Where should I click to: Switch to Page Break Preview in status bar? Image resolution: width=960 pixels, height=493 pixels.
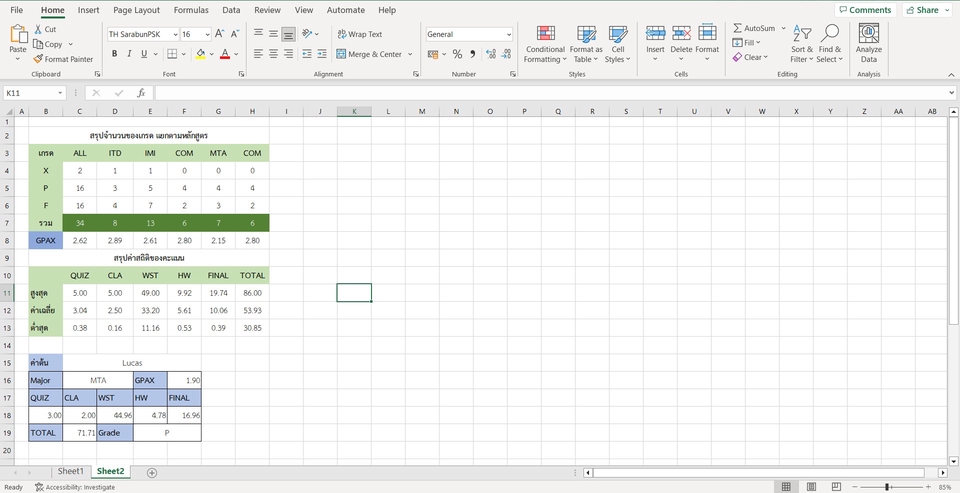click(836, 487)
